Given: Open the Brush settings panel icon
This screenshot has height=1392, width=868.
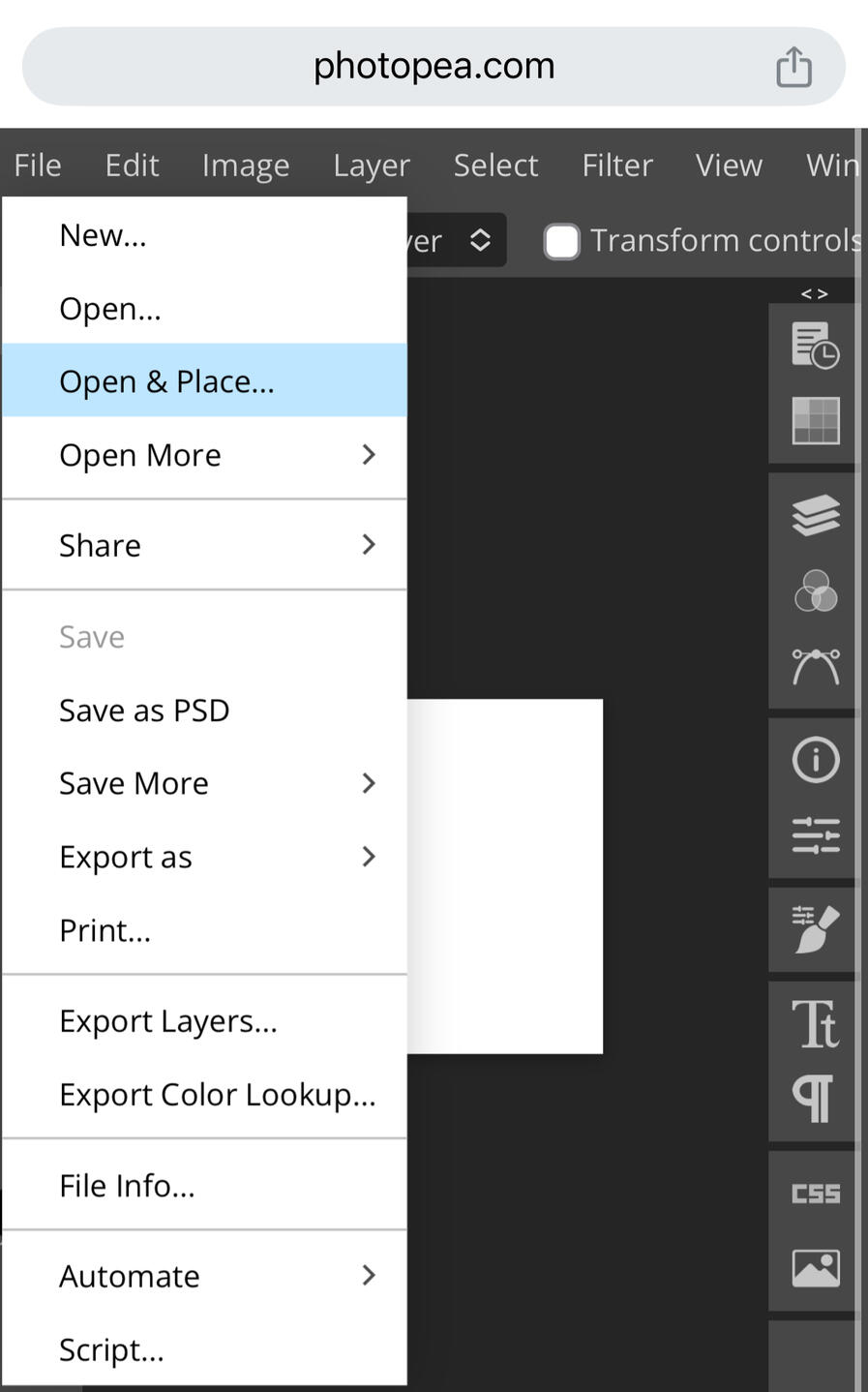Looking at the screenshot, I should click(x=814, y=929).
